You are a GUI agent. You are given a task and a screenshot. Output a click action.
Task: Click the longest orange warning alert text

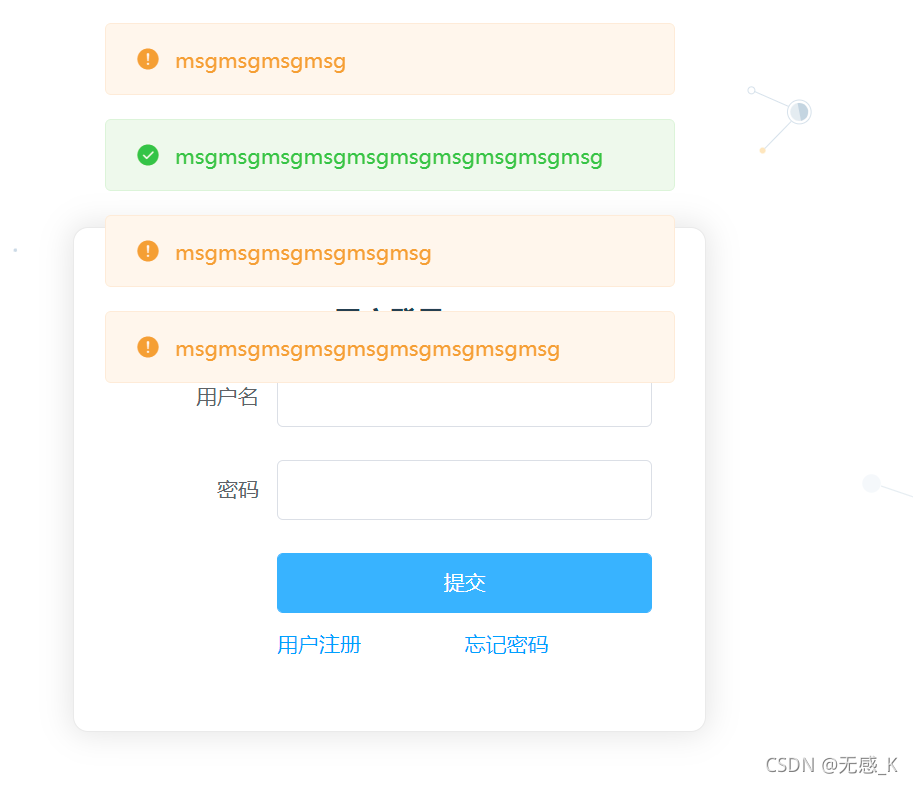coord(367,349)
